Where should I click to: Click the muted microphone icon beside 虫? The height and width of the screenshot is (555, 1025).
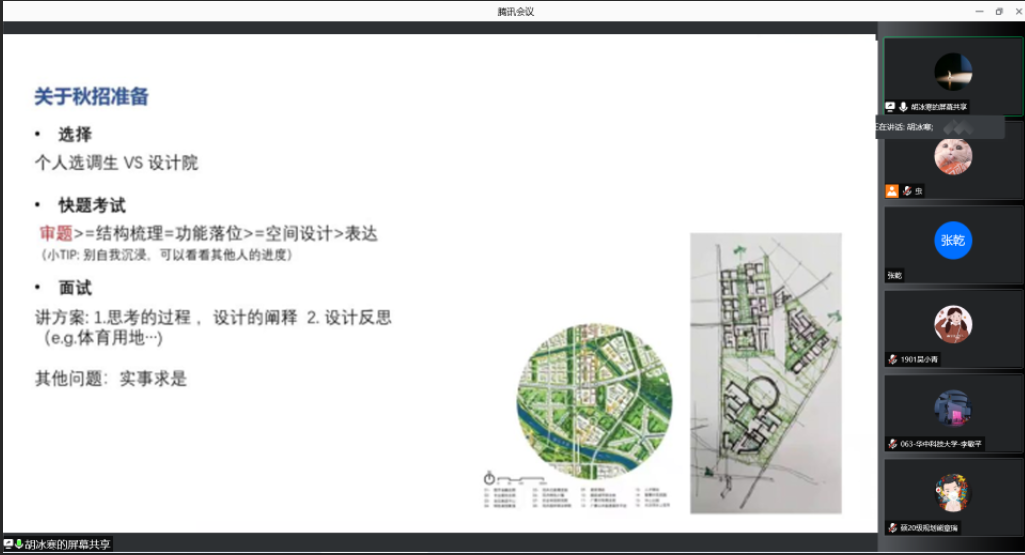click(907, 190)
